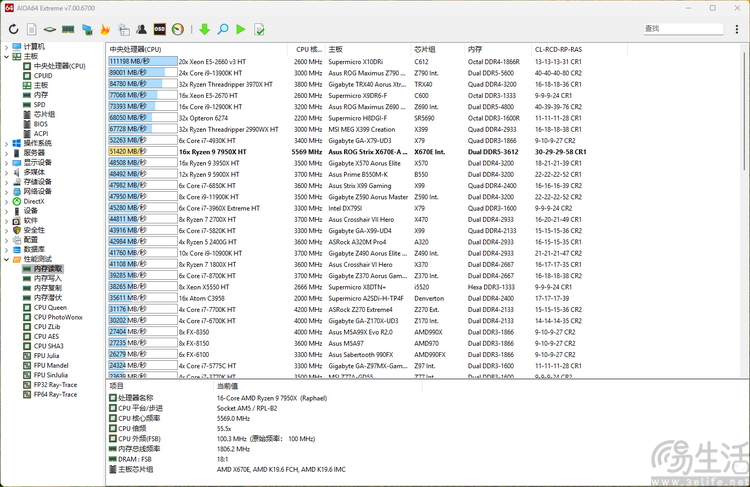Click the memory module toolbar icon
Screen dimensions: 750x487
point(68,29)
